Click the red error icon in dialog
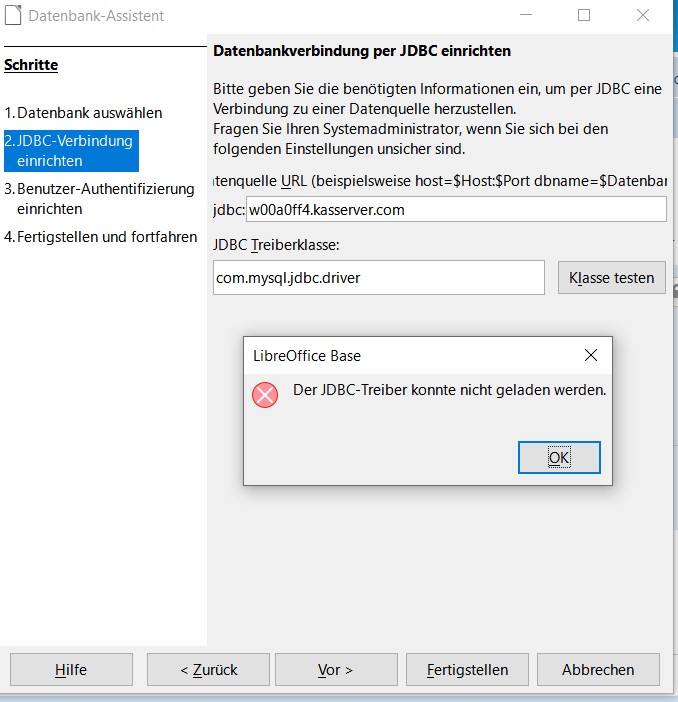 click(265, 395)
